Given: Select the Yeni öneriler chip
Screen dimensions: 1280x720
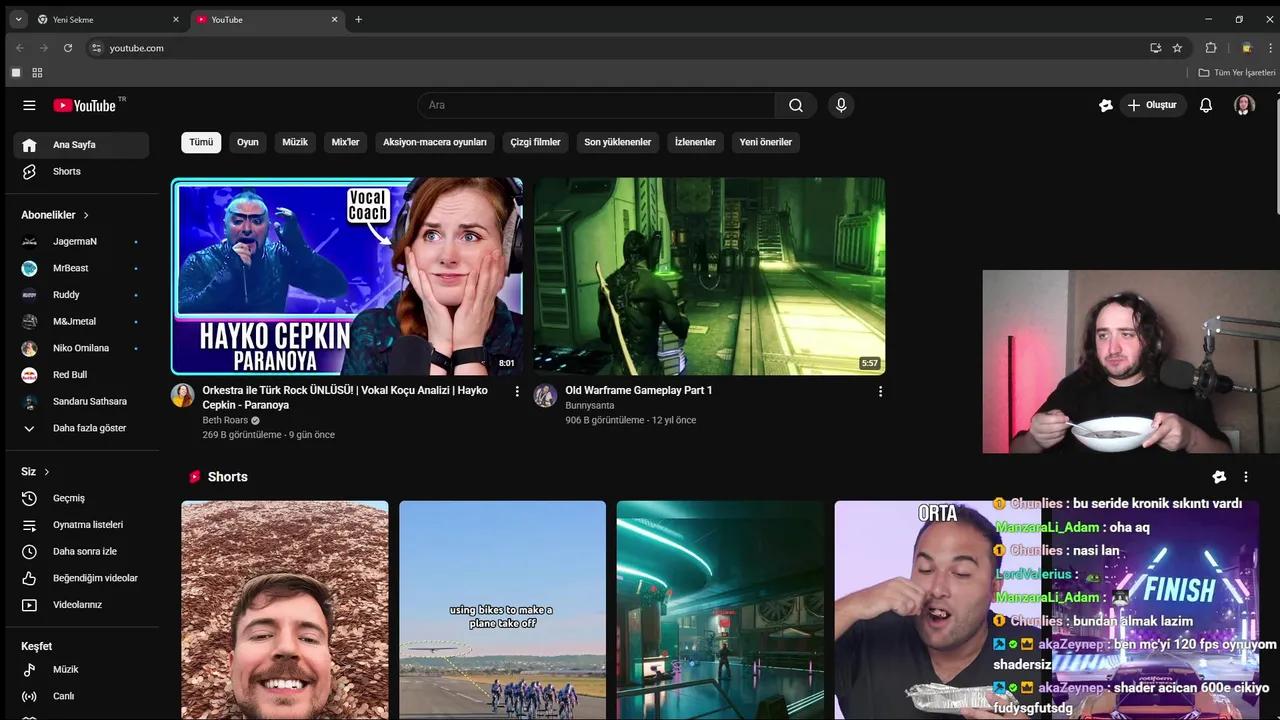Looking at the screenshot, I should coord(766,142).
